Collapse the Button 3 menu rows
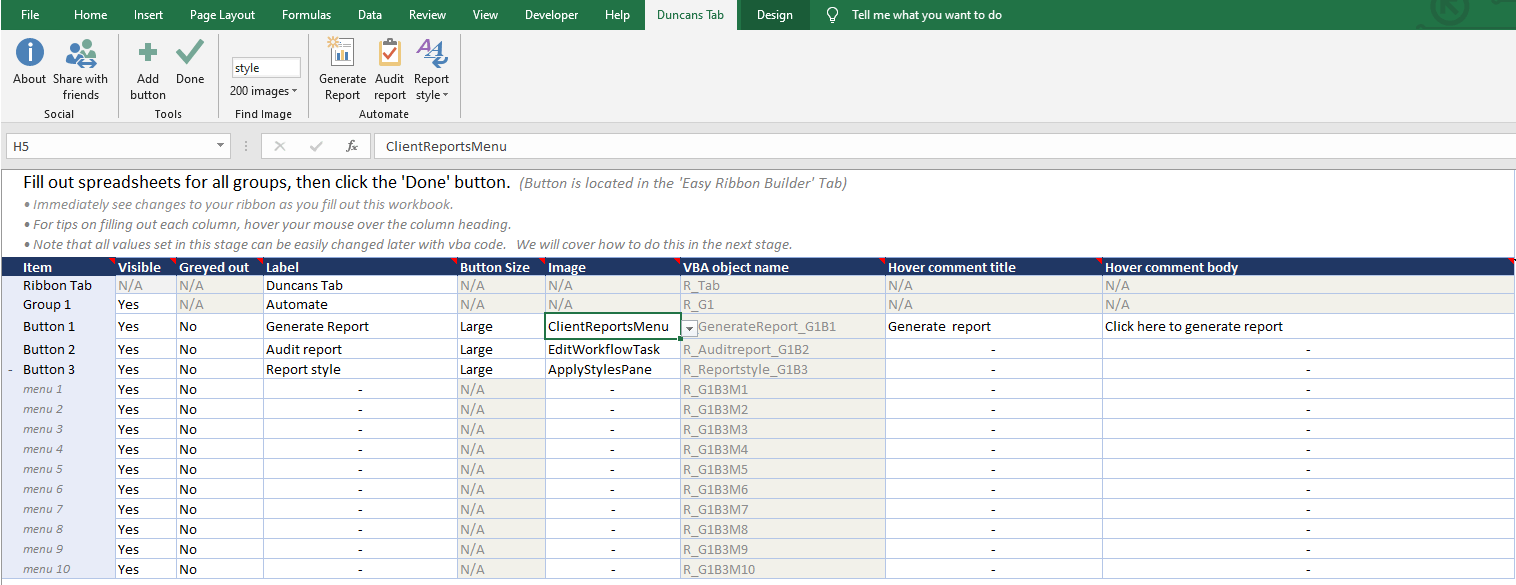The height and width of the screenshot is (585, 1516). 8,368
